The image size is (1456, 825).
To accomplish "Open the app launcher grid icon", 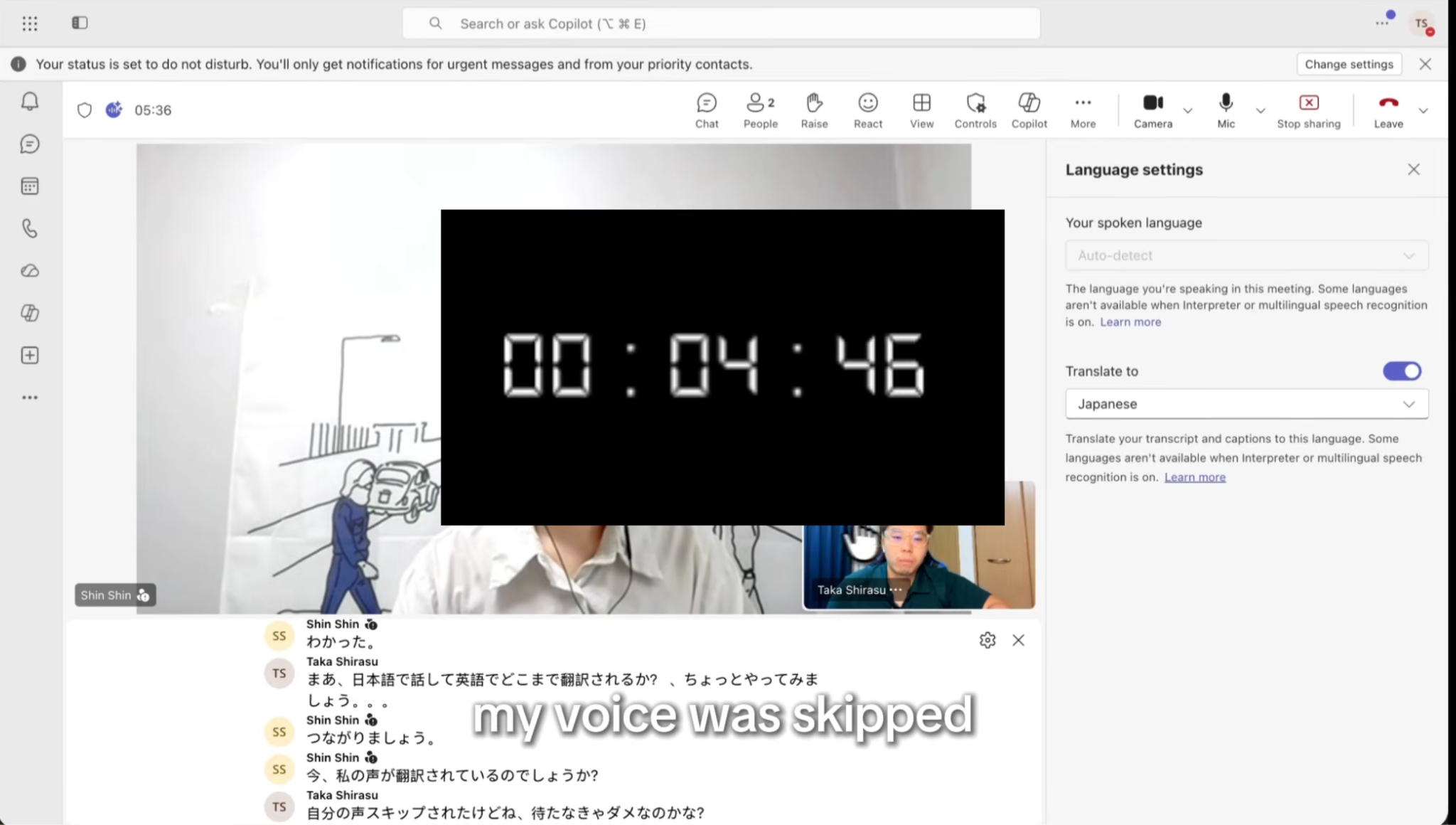I will pyautogui.click(x=30, y=23).
